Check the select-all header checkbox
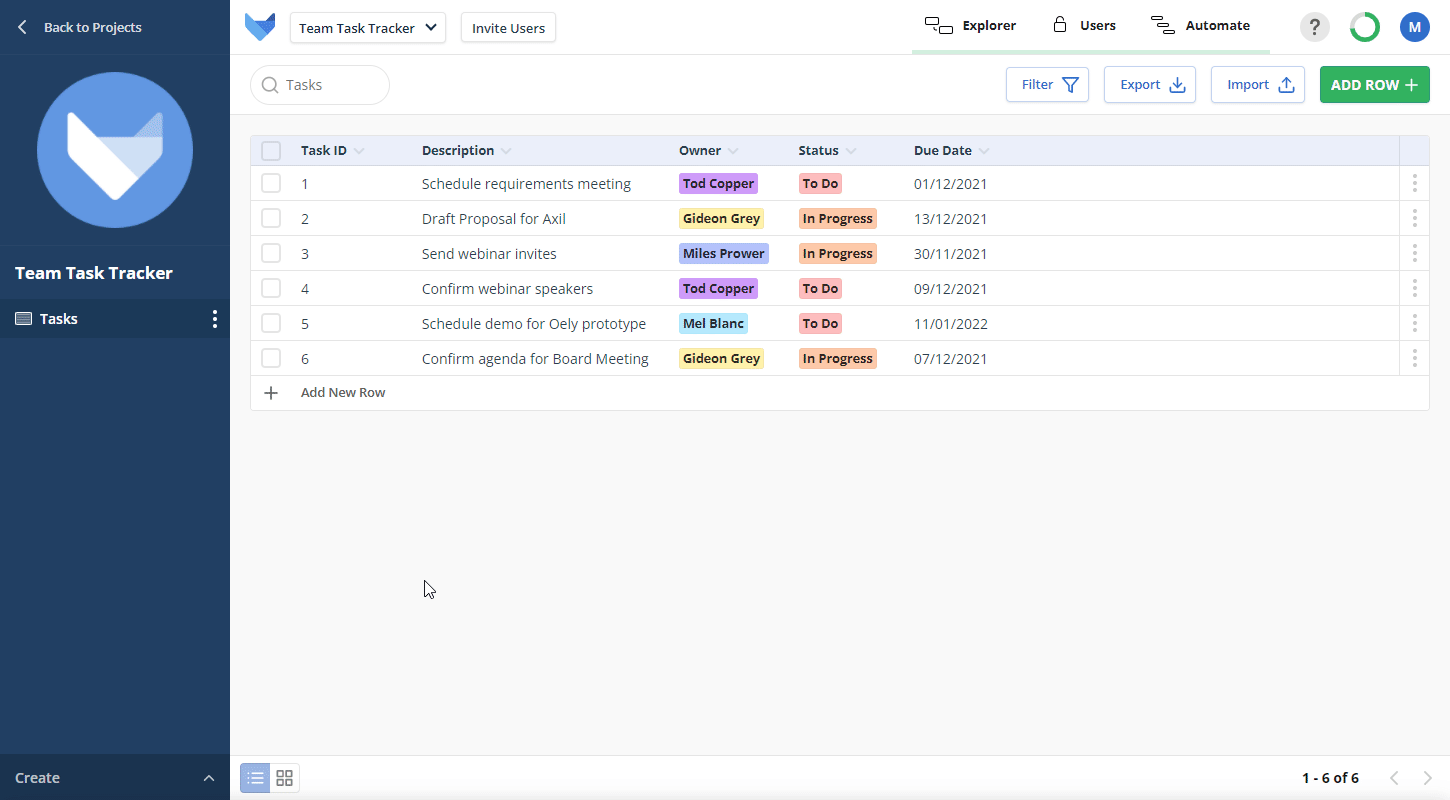Screen dimensions: 1450x800 click(x=271, y=151)
